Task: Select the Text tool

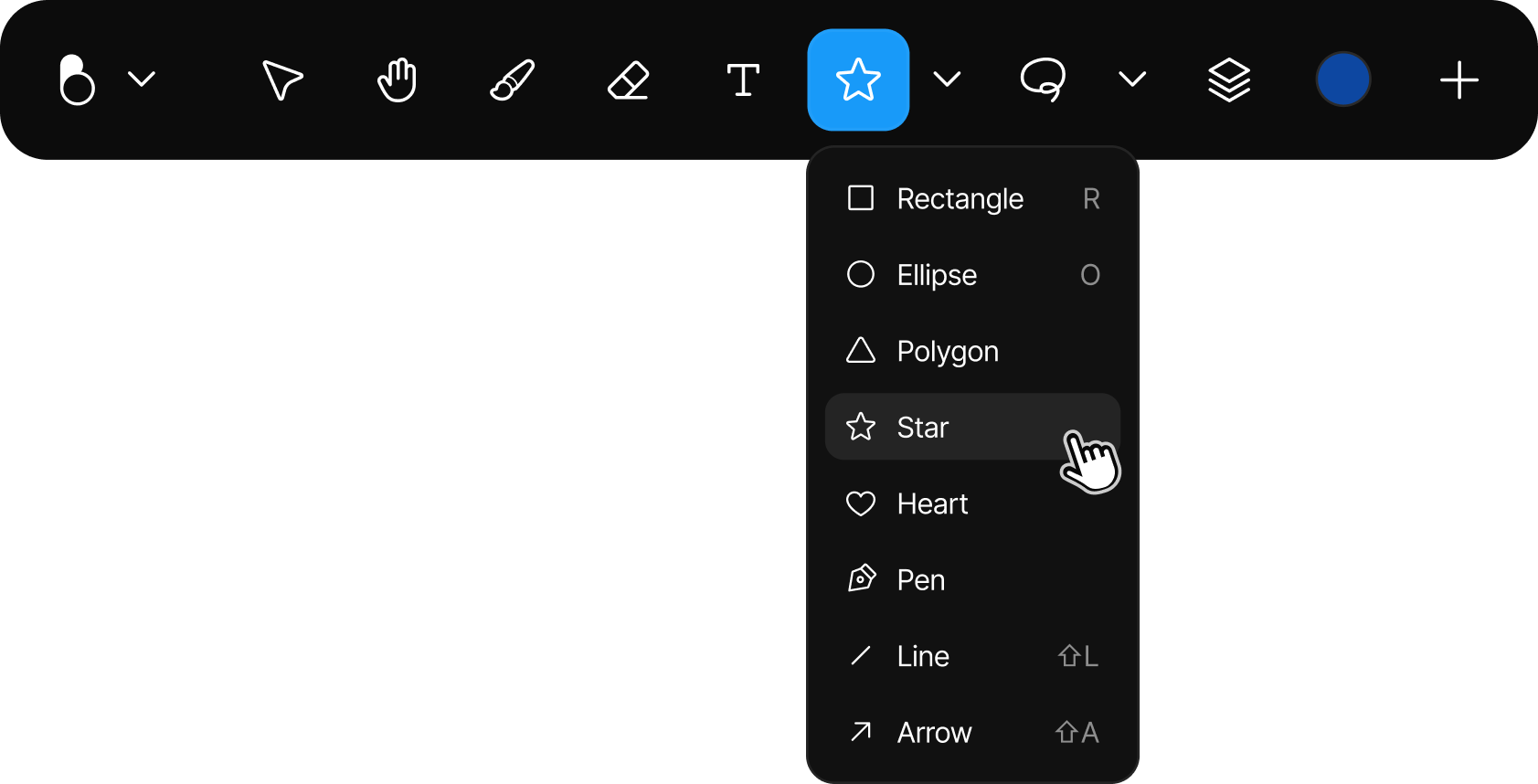Action: tap(743, 79)
